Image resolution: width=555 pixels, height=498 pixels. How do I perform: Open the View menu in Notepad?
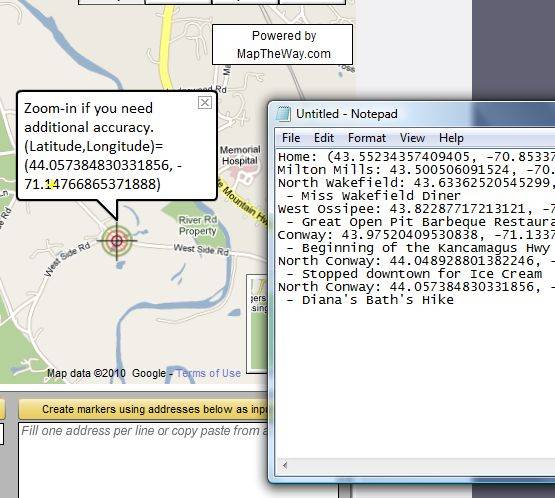(x=412, y=138)
